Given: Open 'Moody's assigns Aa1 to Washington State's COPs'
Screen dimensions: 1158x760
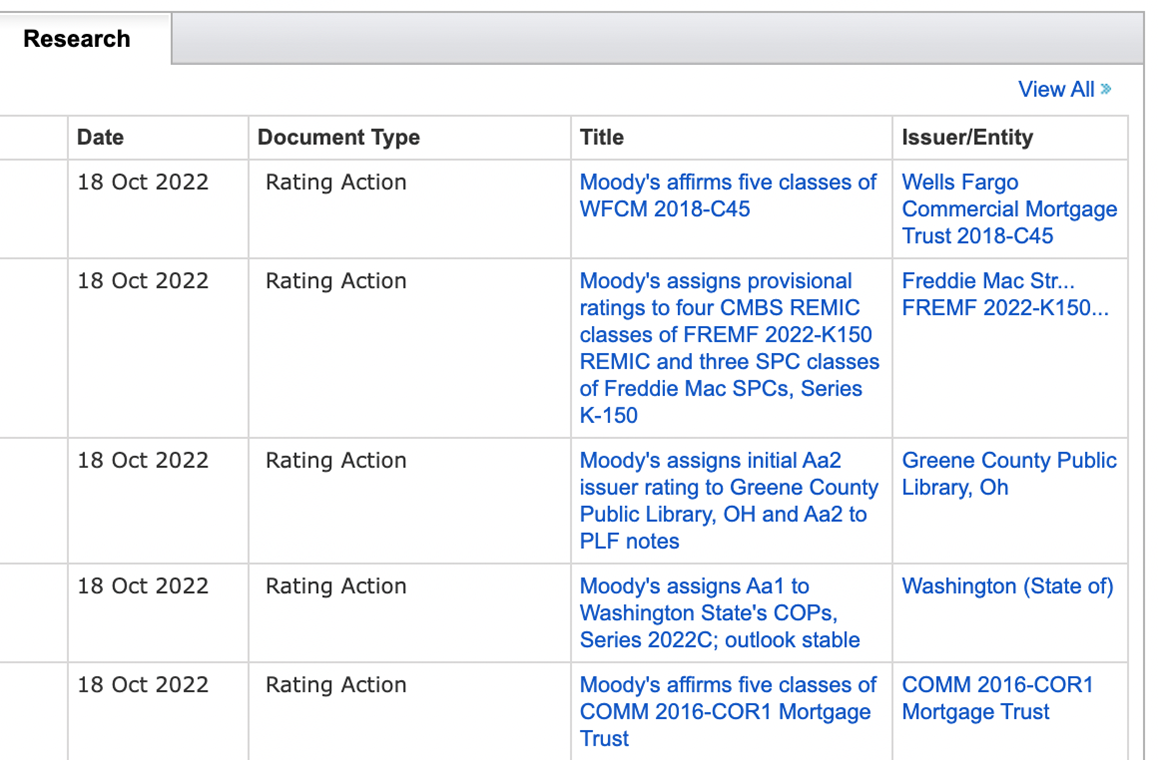Looking at the screenshot, I should click(719, 613).
